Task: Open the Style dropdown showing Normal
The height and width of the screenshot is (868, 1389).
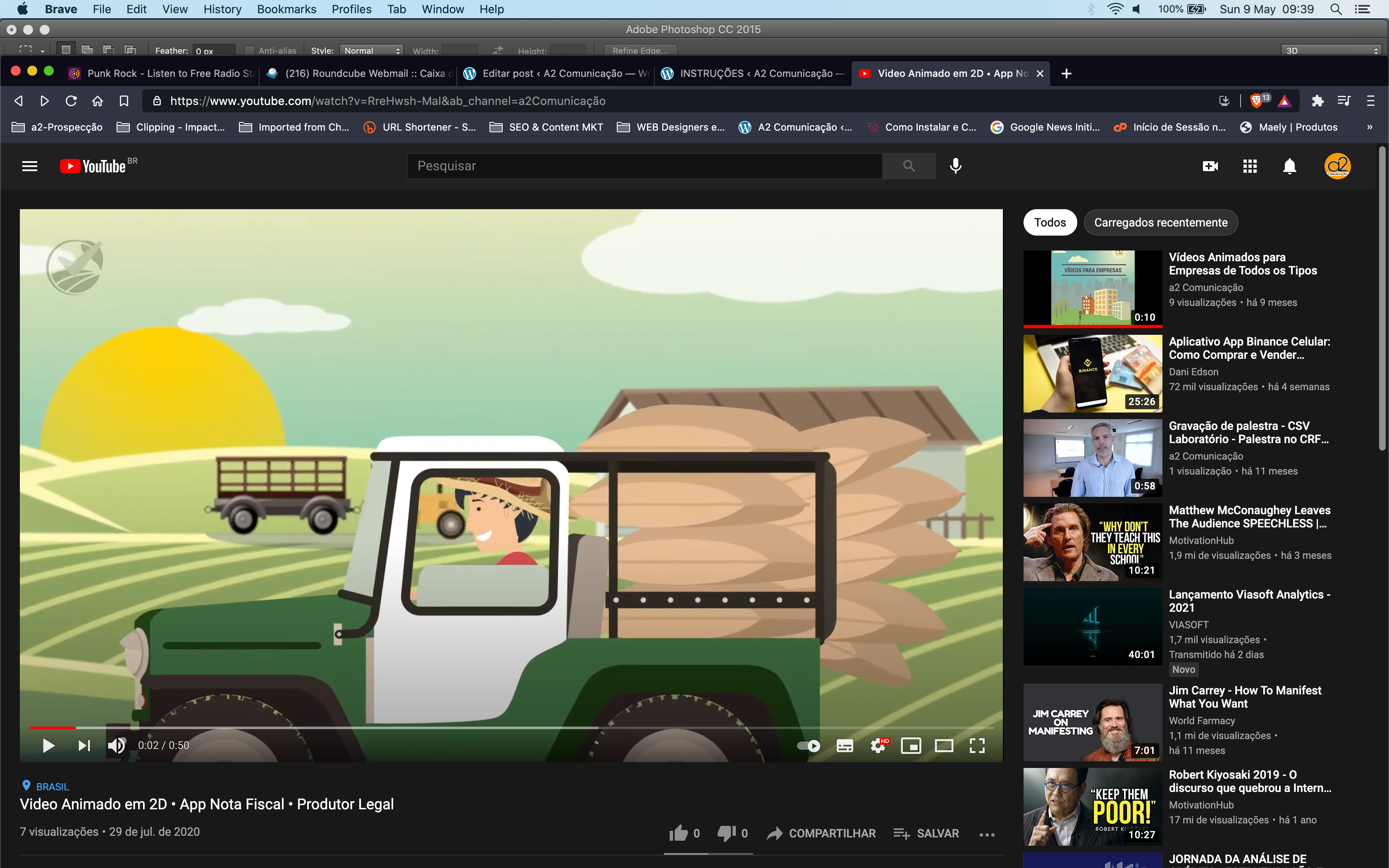Action: point(371,50)
